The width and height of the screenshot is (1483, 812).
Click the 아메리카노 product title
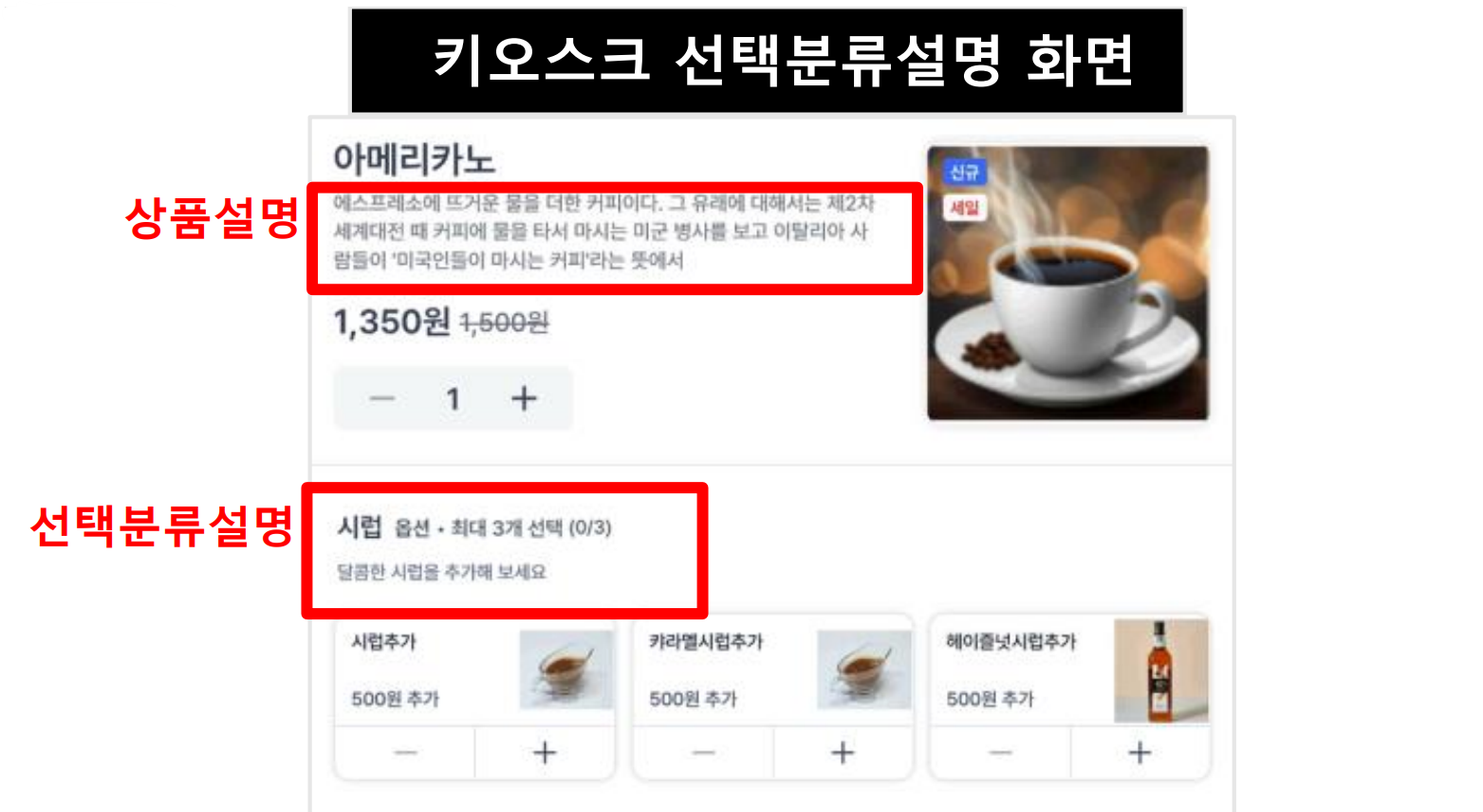pos(414,159)
